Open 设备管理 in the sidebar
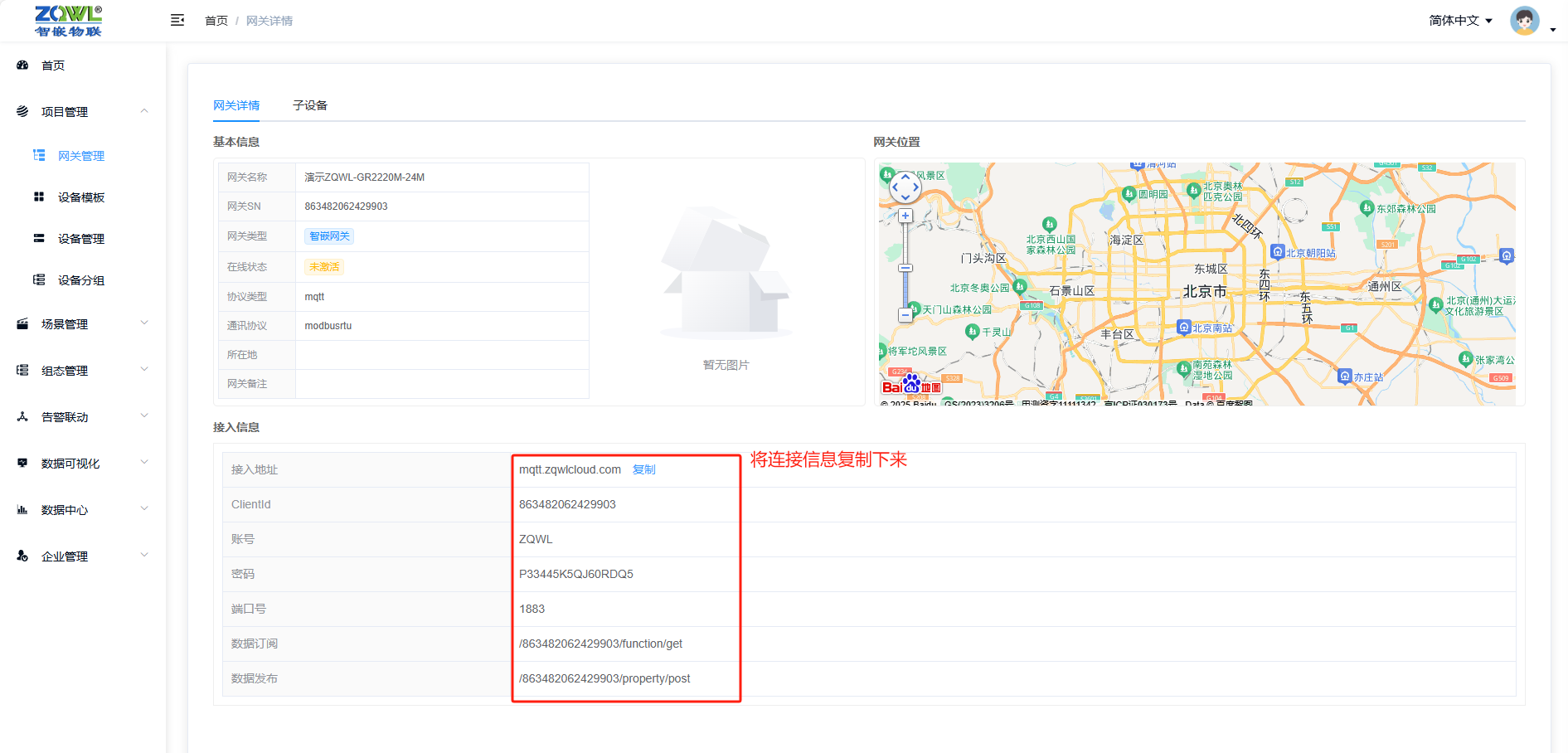Image resolution: width=1568 pixels, height=753 pixels. [81, 239]
